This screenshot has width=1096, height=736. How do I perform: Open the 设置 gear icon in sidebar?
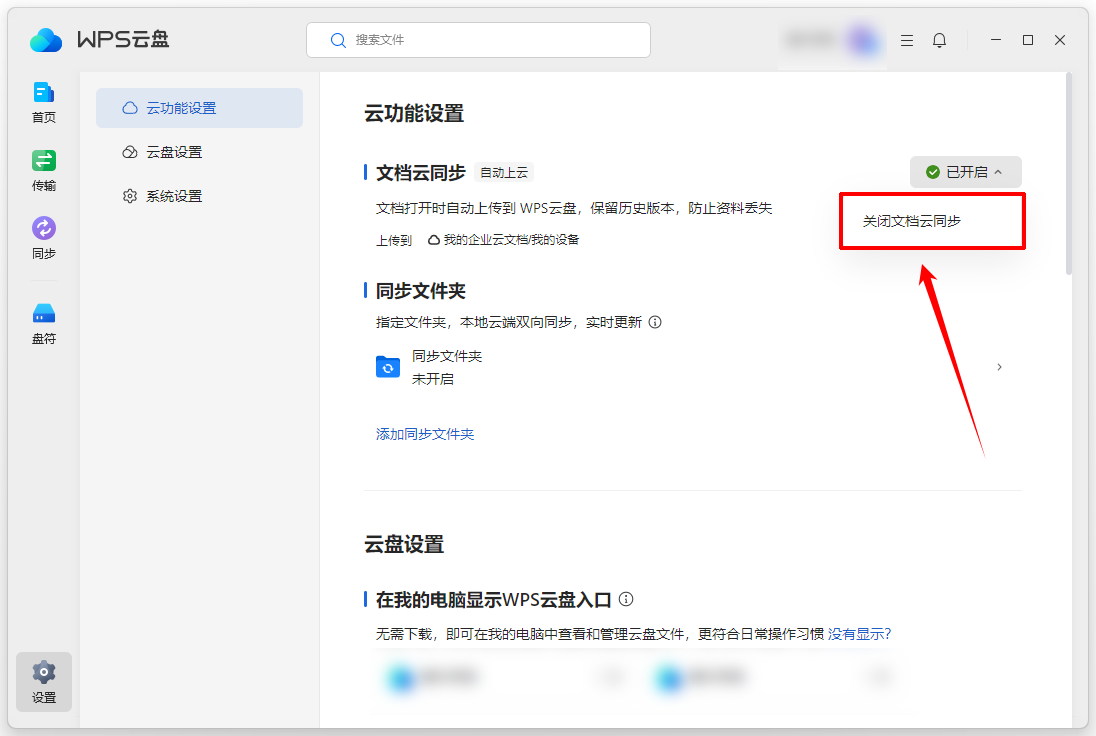[x=43, y=681]
